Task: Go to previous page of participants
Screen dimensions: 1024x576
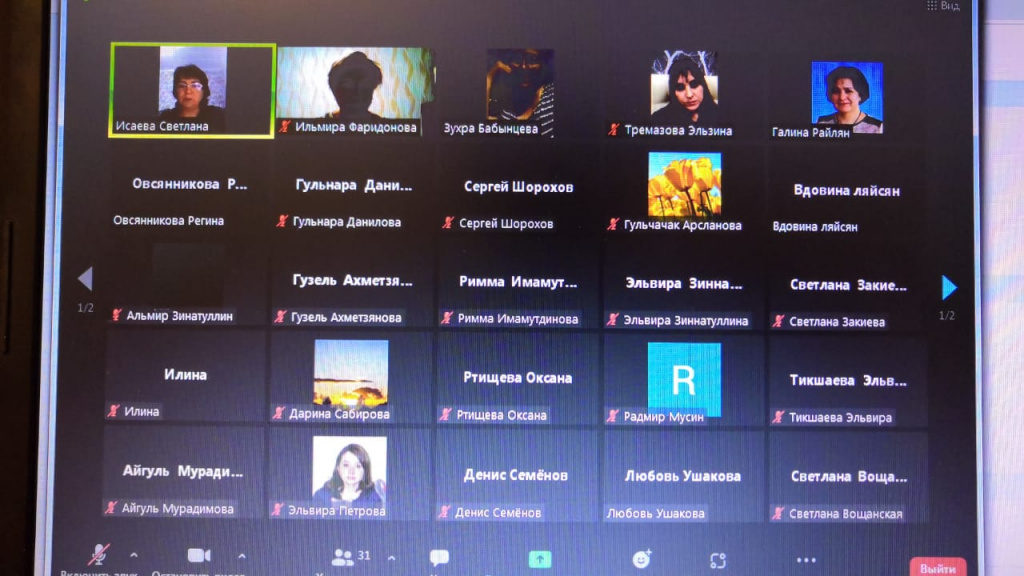Action: click(x=85, y=278)
